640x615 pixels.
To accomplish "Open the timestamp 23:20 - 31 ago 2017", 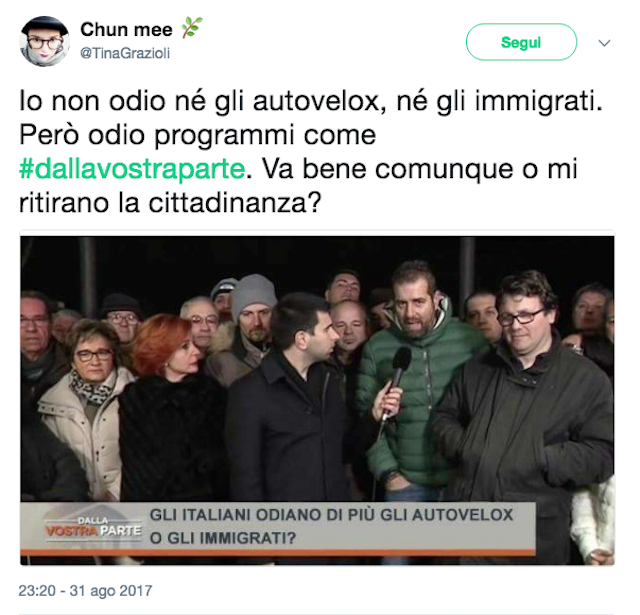I will (85, 591).
